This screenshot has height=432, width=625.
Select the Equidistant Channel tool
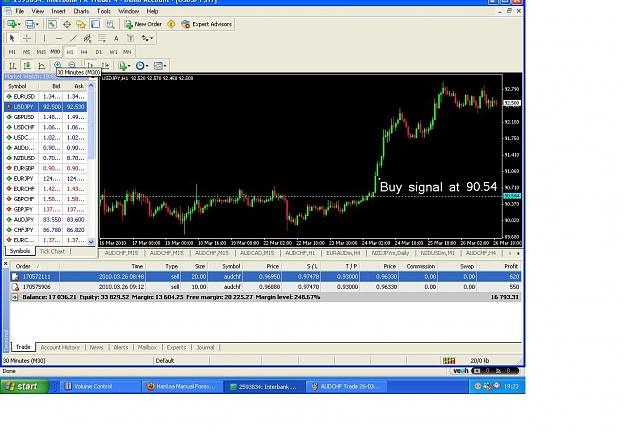(87, 38)
